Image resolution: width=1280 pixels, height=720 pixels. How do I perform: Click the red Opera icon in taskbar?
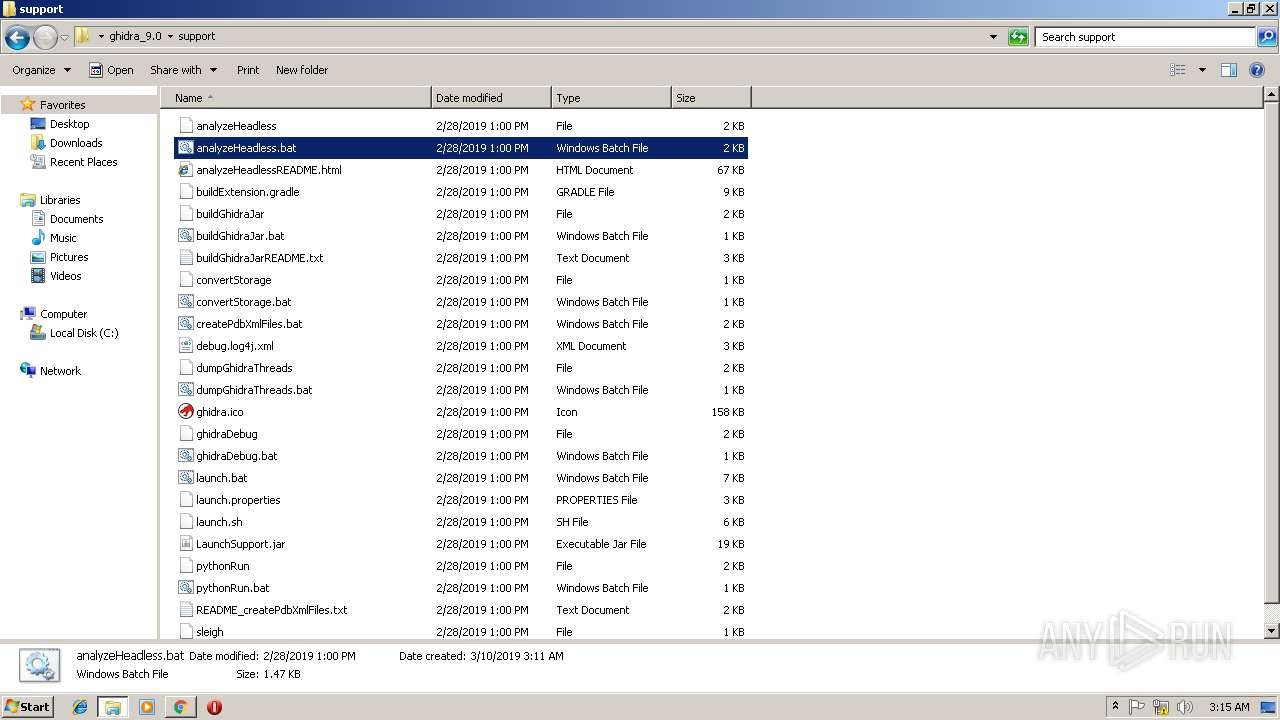[214, 707]
